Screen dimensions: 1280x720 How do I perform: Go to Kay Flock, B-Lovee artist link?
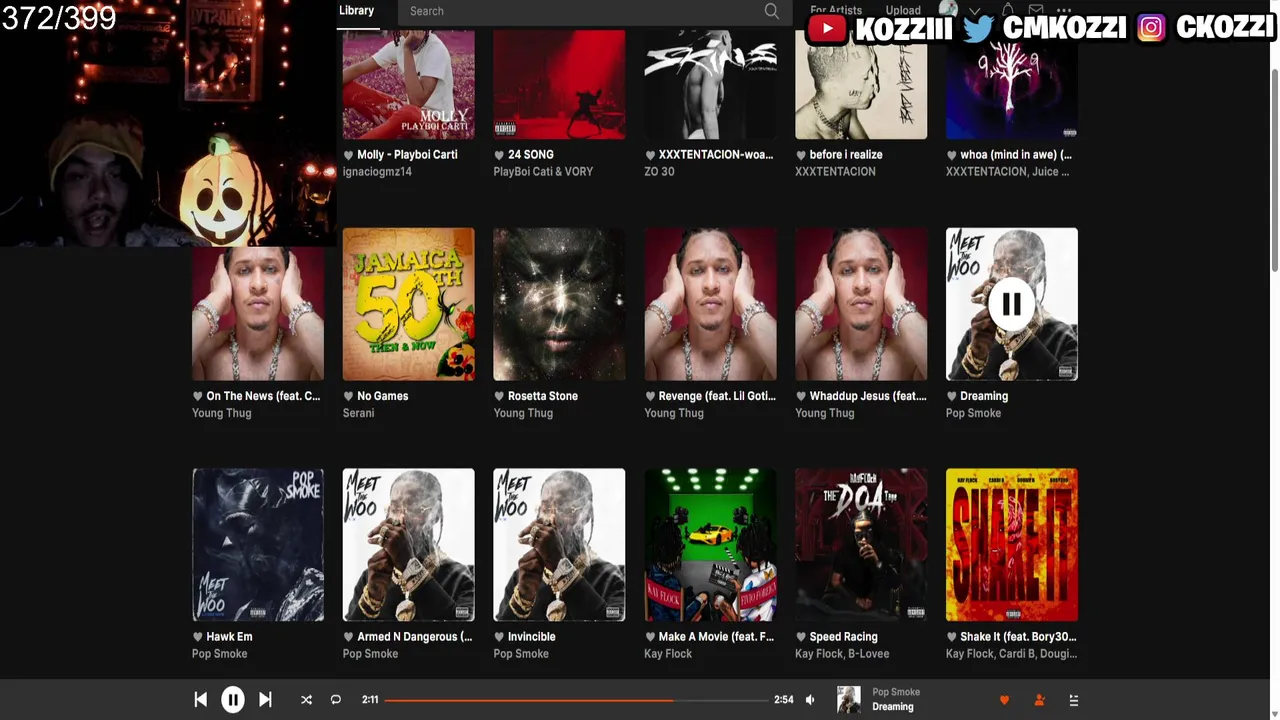[x=842, y=654]
